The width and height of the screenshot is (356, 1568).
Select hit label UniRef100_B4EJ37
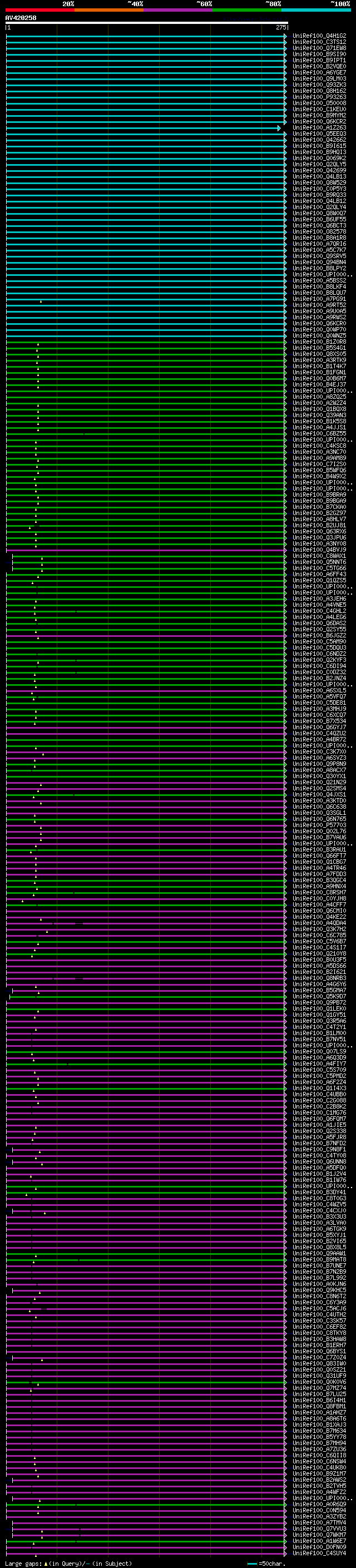[x=319, y=385]
